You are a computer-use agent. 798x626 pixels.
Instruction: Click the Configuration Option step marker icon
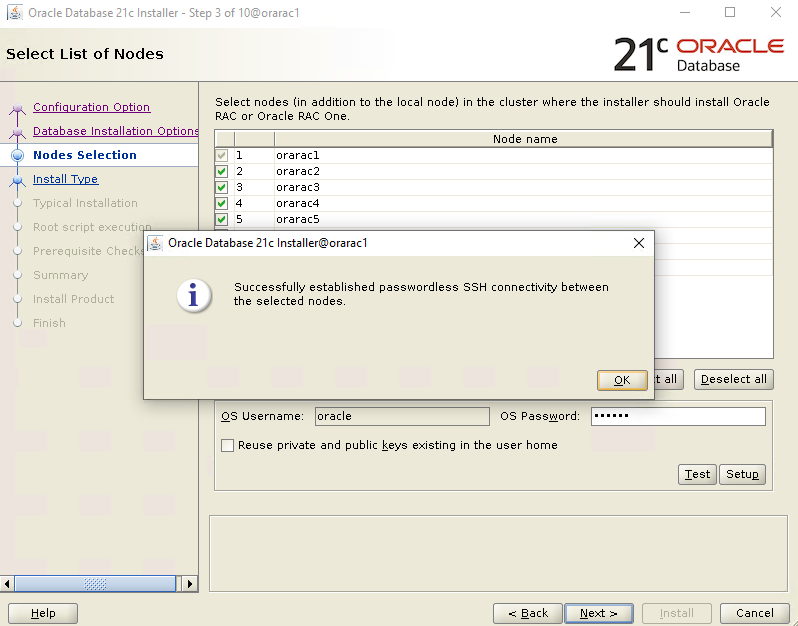(x=17, y=108)
